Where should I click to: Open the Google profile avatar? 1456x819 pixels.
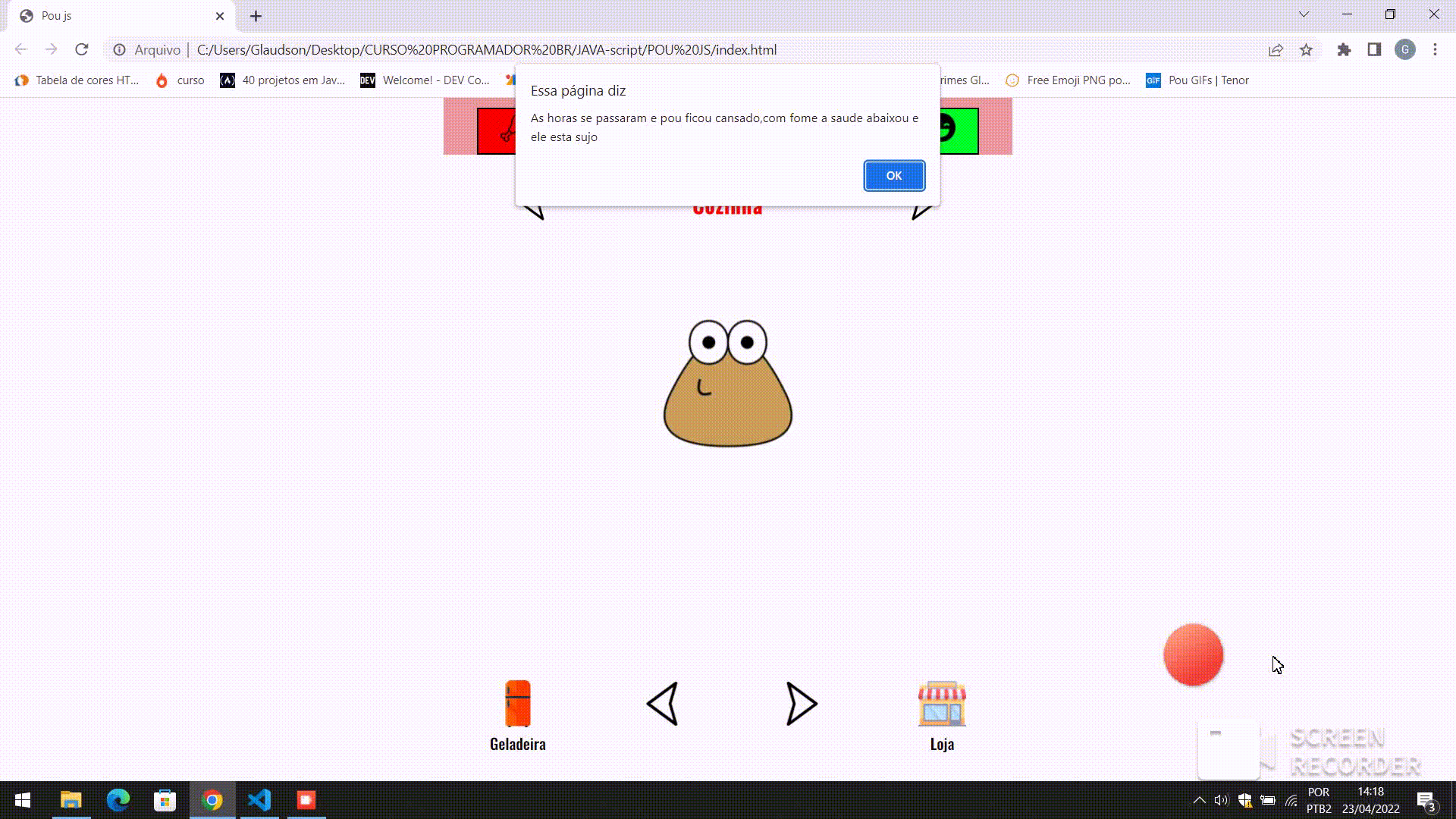1405,50
